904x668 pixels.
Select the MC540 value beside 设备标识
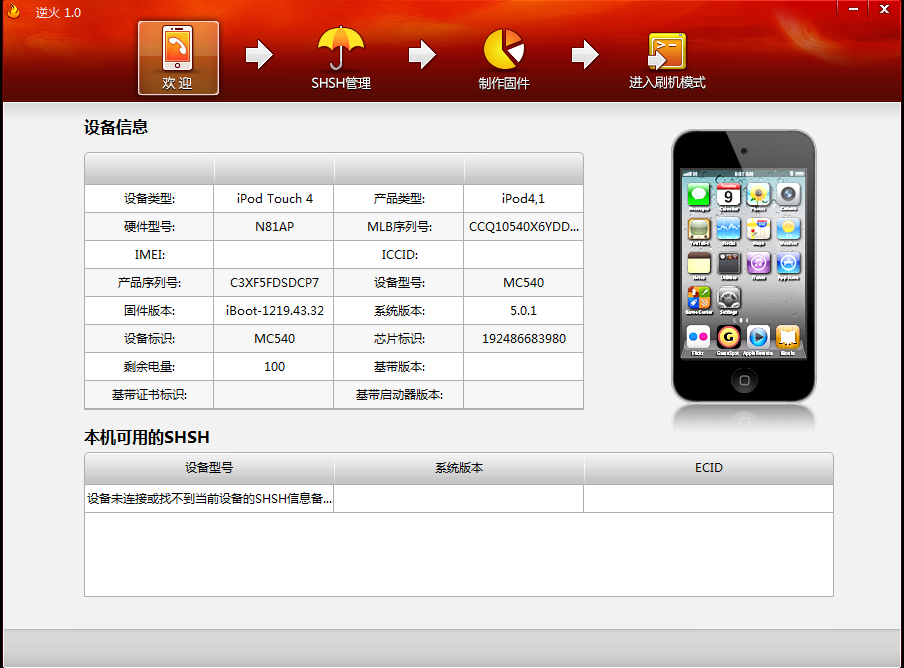274,339
